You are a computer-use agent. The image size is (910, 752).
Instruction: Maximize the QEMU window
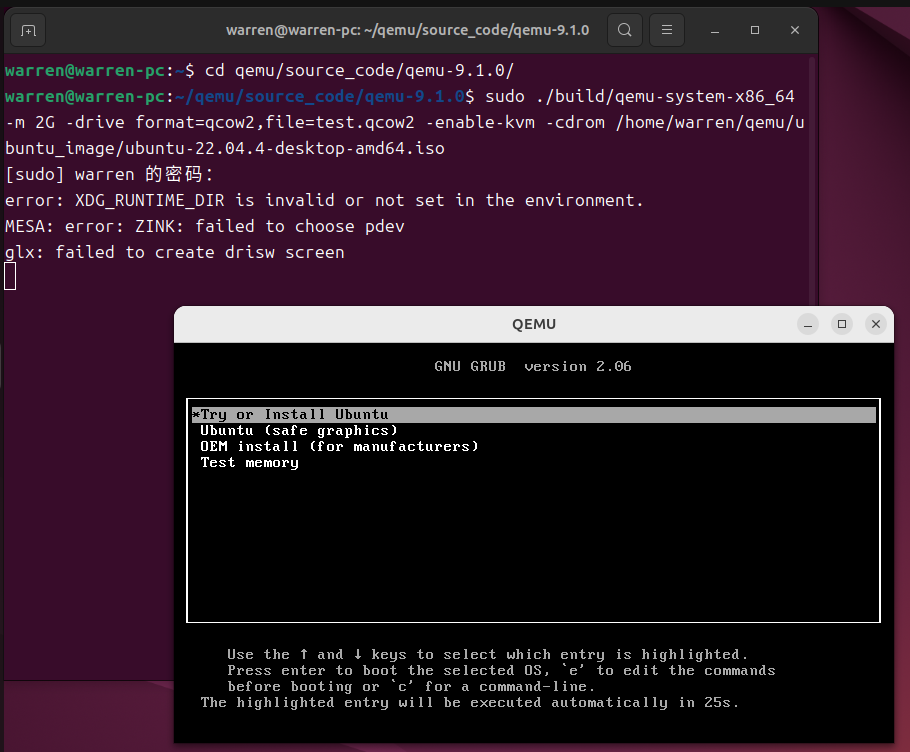coord(842,324)
